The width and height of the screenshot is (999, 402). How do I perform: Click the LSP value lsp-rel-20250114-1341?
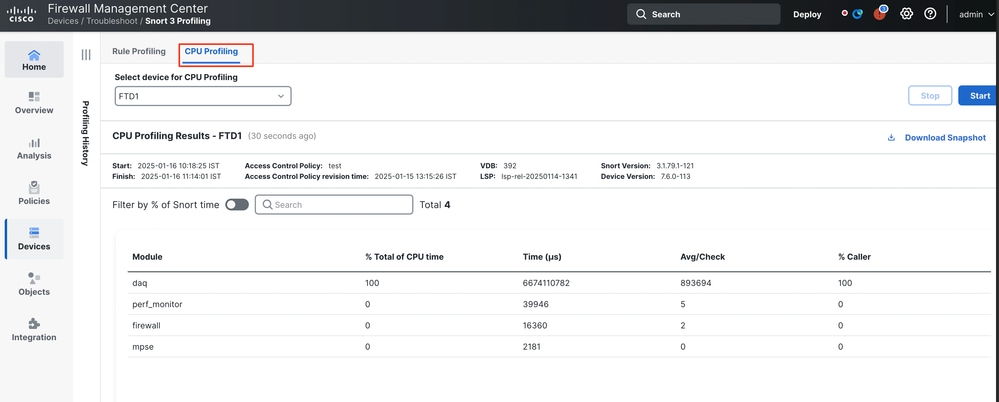click(539, 176)
